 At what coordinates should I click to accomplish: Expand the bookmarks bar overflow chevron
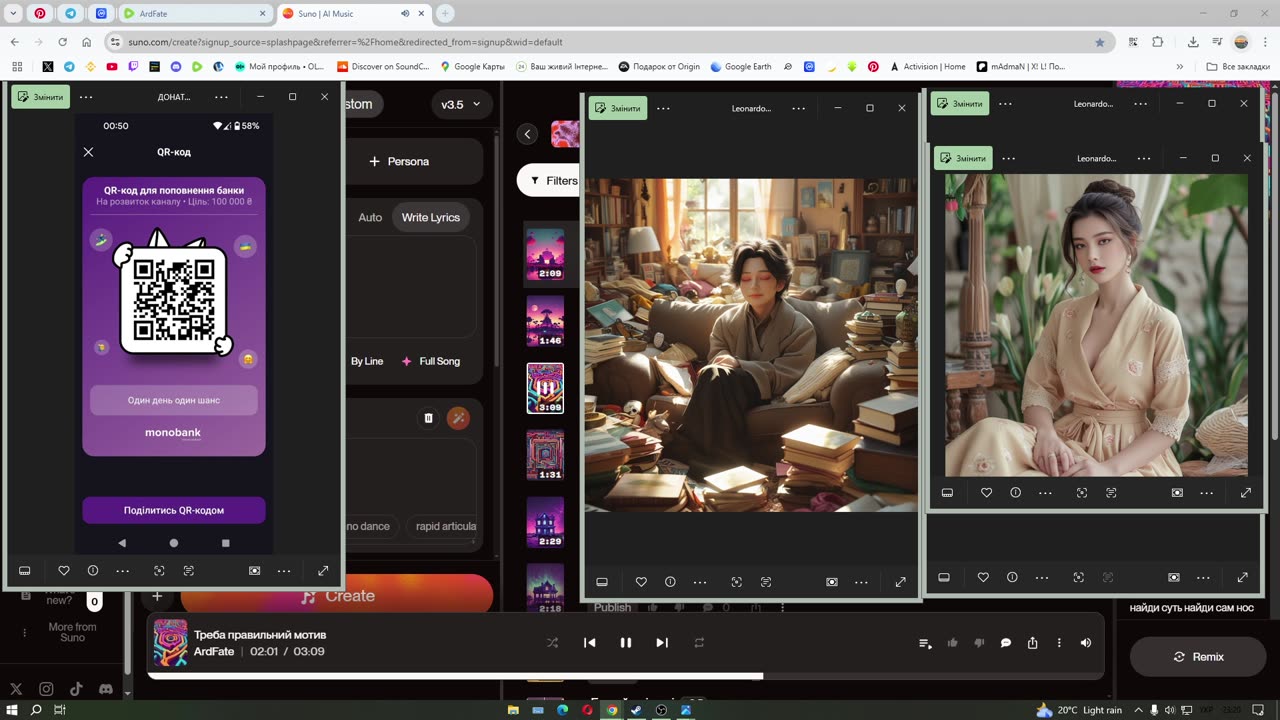1180,67
